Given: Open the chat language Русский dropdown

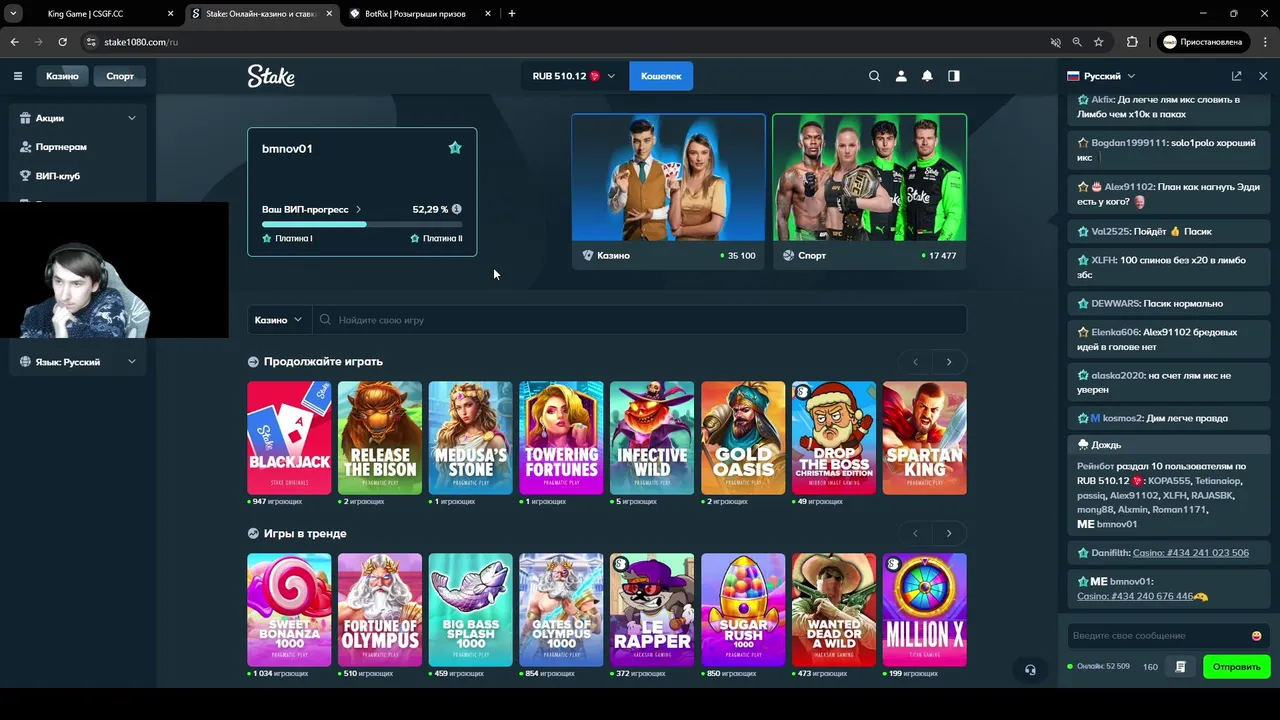Looking at the screenshot, I should (1101, 76).
